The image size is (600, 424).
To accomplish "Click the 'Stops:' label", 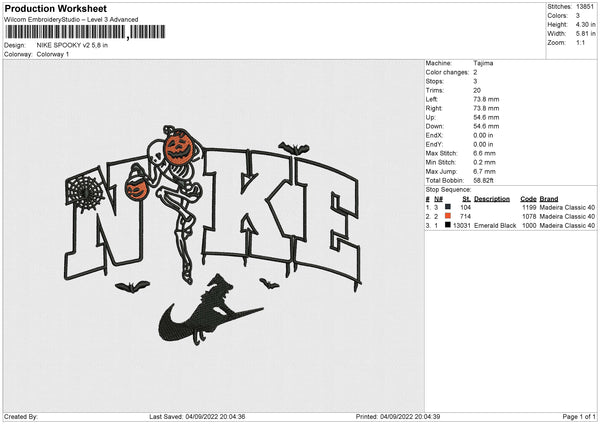I will (x=435, y=81).
